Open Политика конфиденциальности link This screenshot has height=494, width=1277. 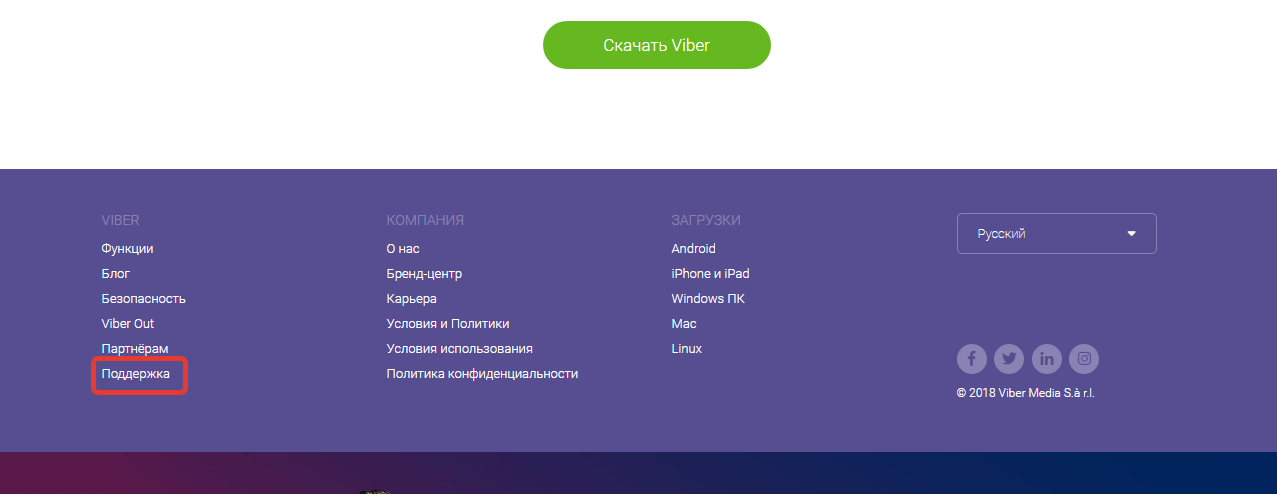[482, 374]
